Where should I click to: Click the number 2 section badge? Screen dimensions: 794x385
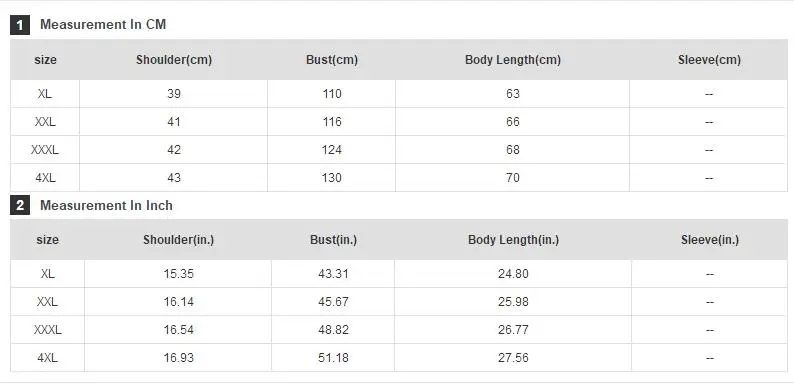pos(20,205)
